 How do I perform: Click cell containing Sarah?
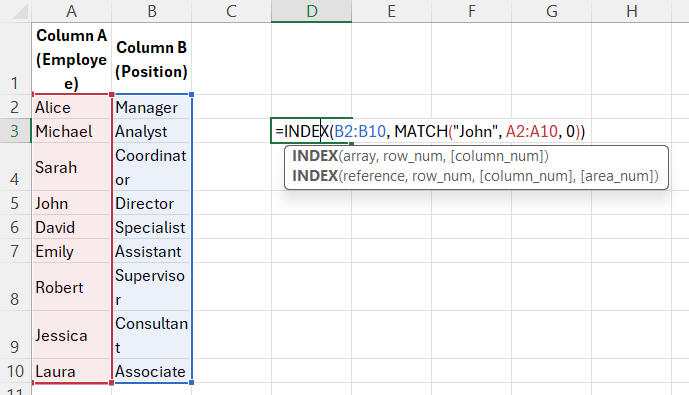click(x=72, y=167)
